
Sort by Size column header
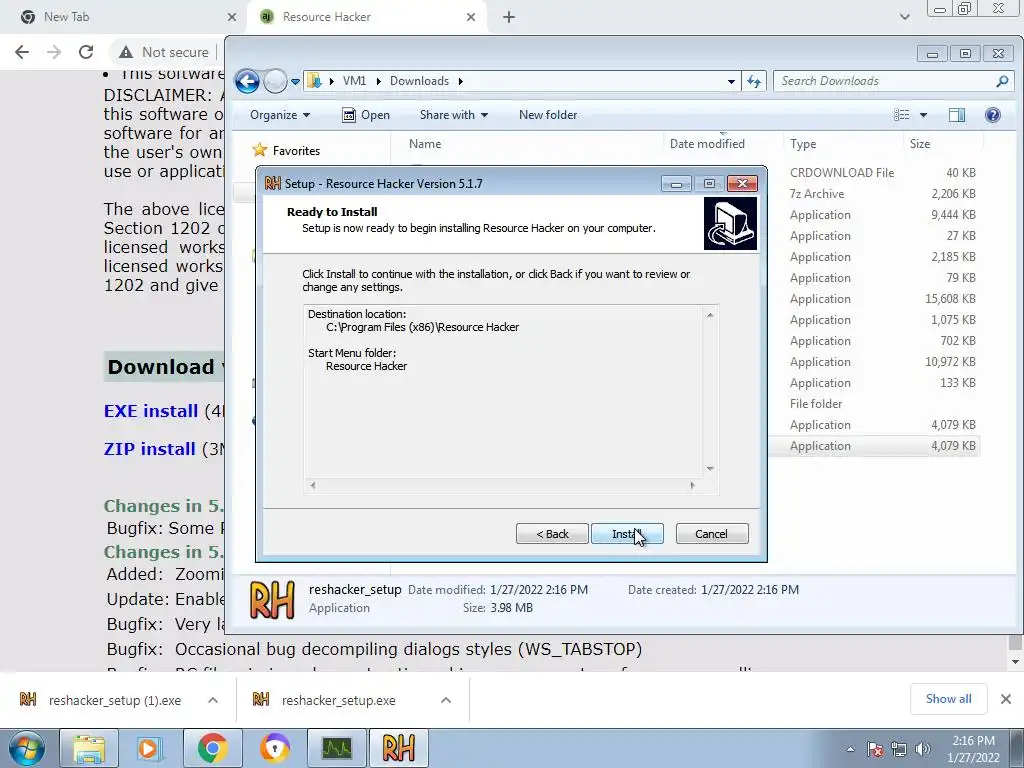pyautogui.click(x=920, y=144)
